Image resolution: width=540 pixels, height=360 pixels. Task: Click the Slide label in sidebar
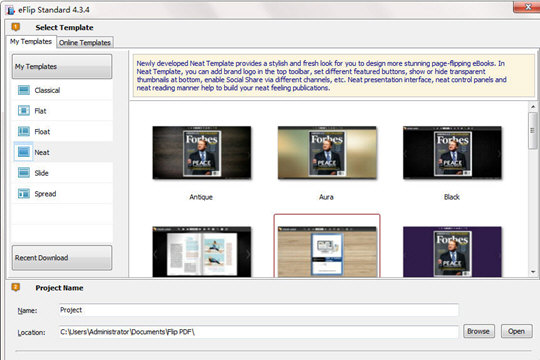42,173
